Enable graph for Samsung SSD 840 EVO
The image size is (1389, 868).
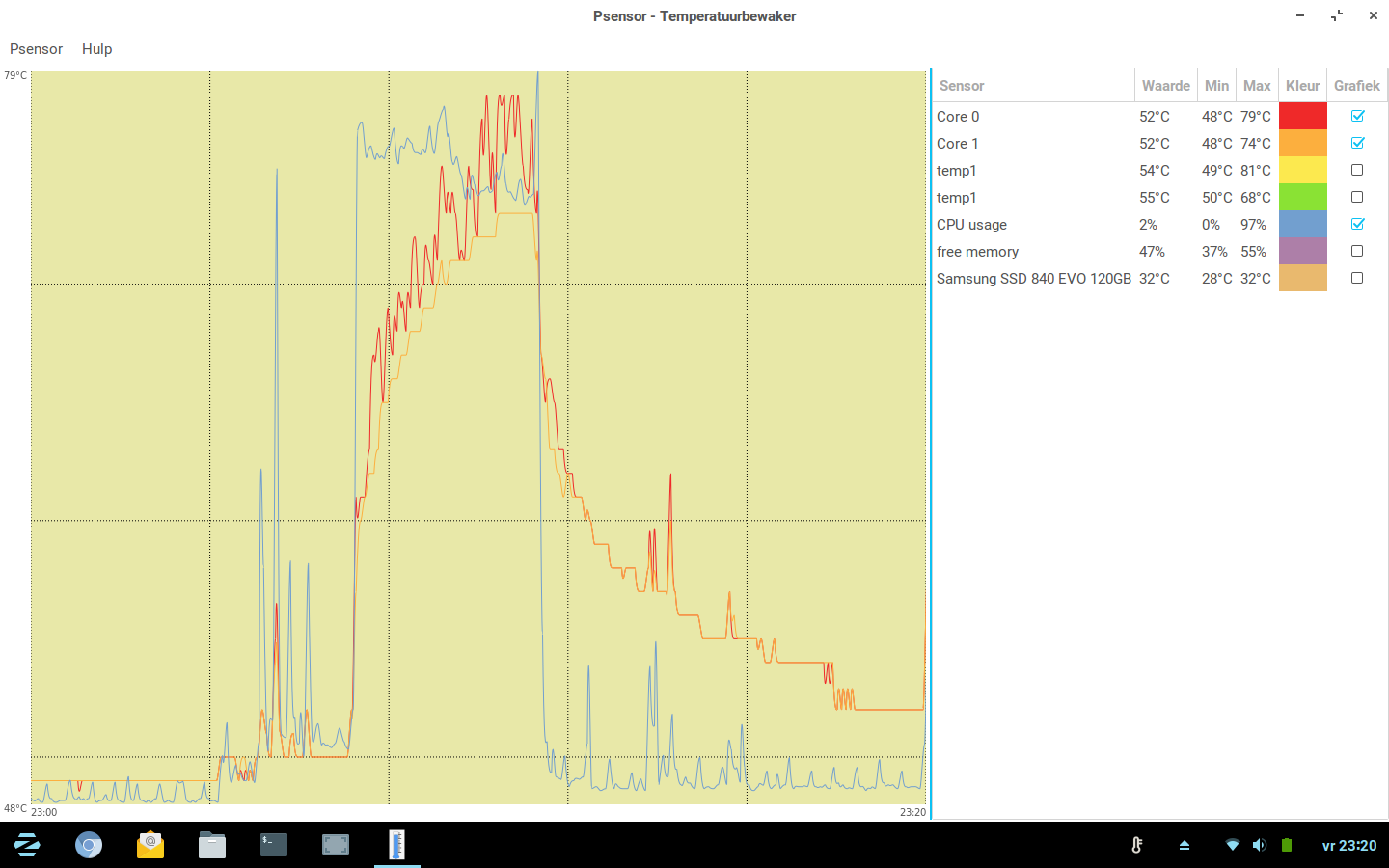click(x=1357, y=278)
